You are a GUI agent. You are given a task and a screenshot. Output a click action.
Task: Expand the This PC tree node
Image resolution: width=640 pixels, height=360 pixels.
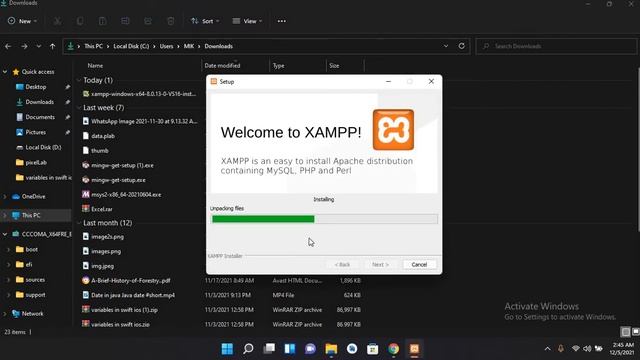(x=5, y=216)
